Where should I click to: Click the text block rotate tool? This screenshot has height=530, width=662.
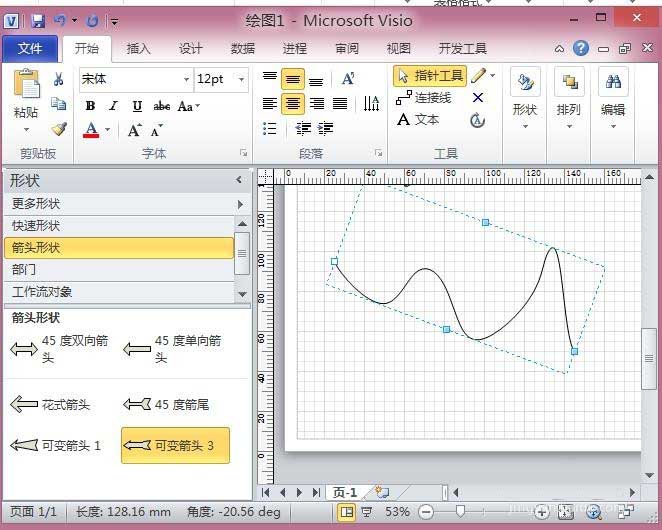[478, 120]
